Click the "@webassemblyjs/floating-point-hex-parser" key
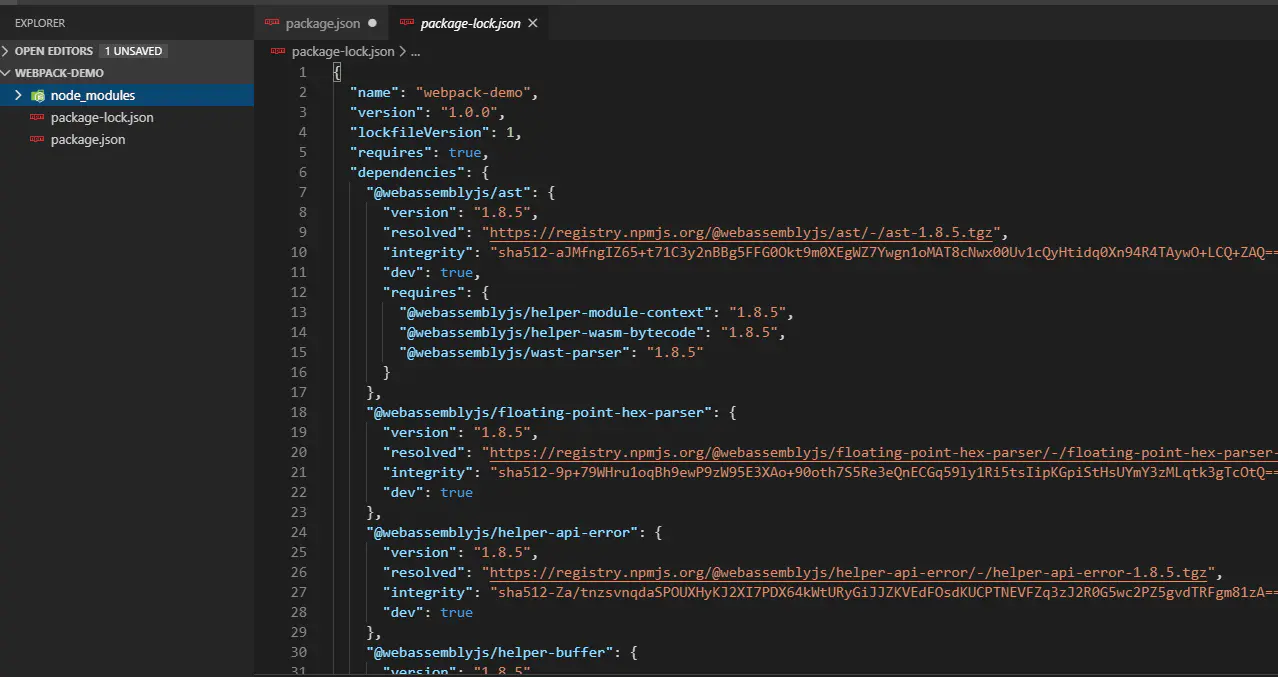This screenshot has width=1278, height=677. pos(539,412)
